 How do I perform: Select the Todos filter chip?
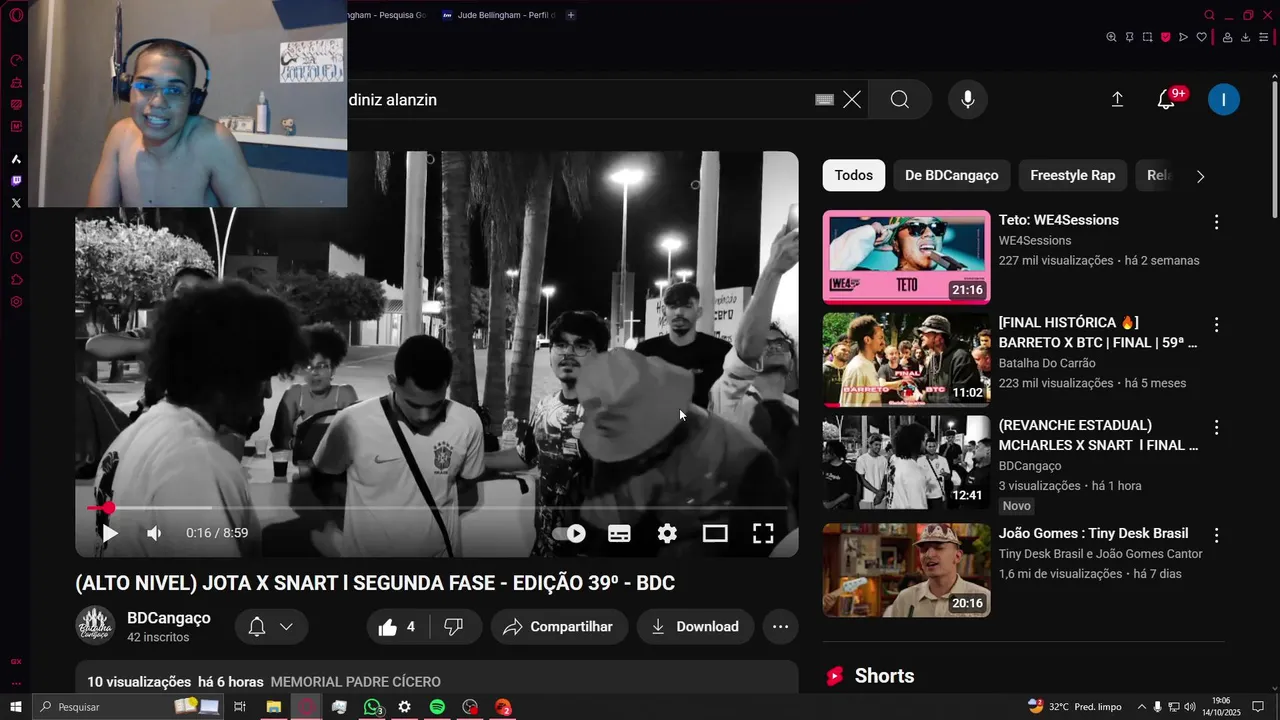point(854,175)
